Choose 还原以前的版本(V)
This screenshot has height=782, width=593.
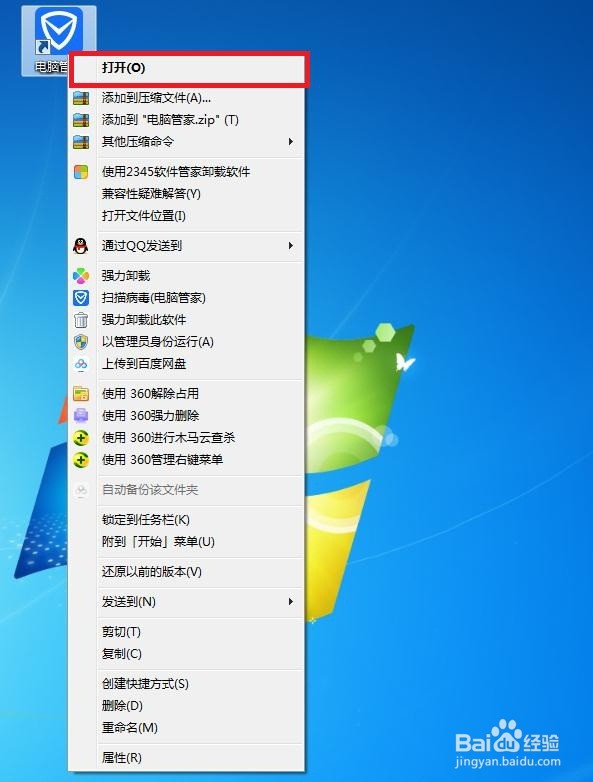point(187,572)
